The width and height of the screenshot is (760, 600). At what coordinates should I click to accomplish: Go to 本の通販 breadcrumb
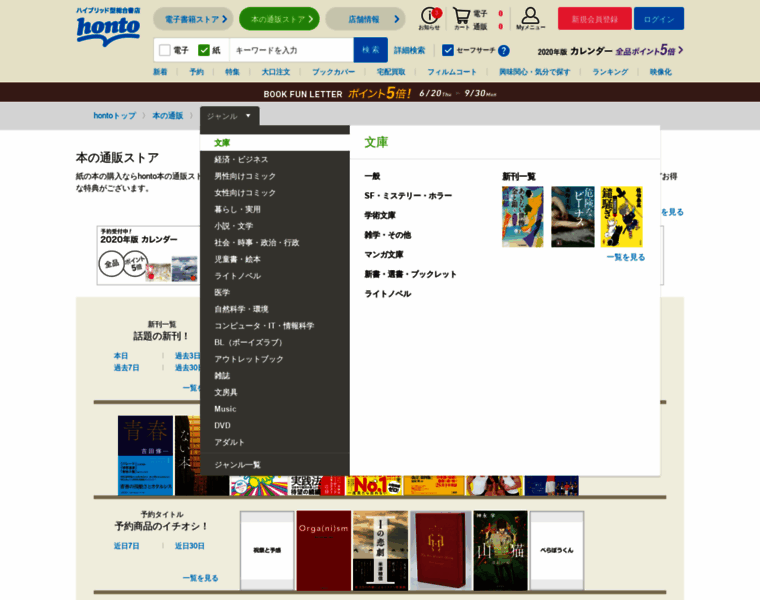(x=168, y=116)
